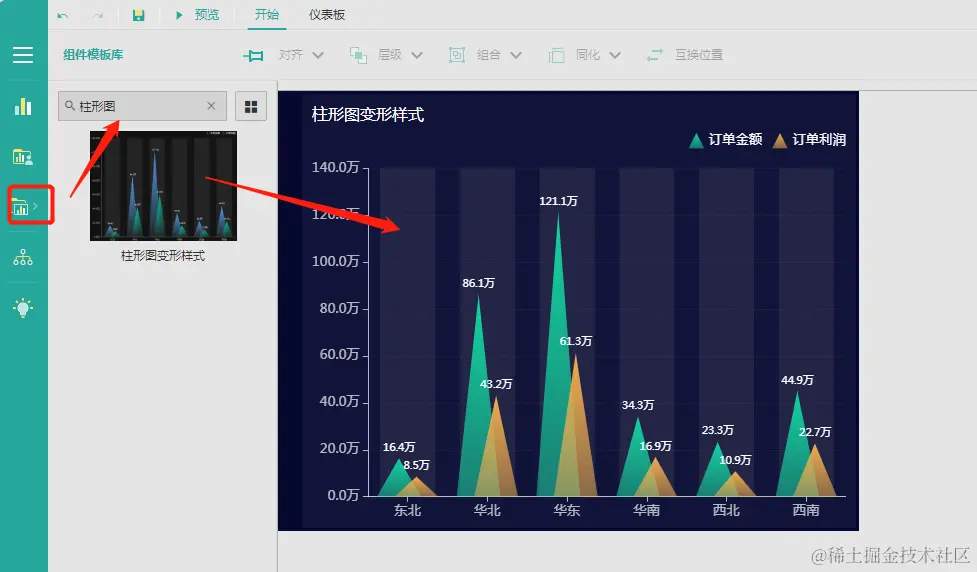Viewport: 977px width, 572px height.
Task: Toggle the 订单金额 legend item
Action: (726, 140)
